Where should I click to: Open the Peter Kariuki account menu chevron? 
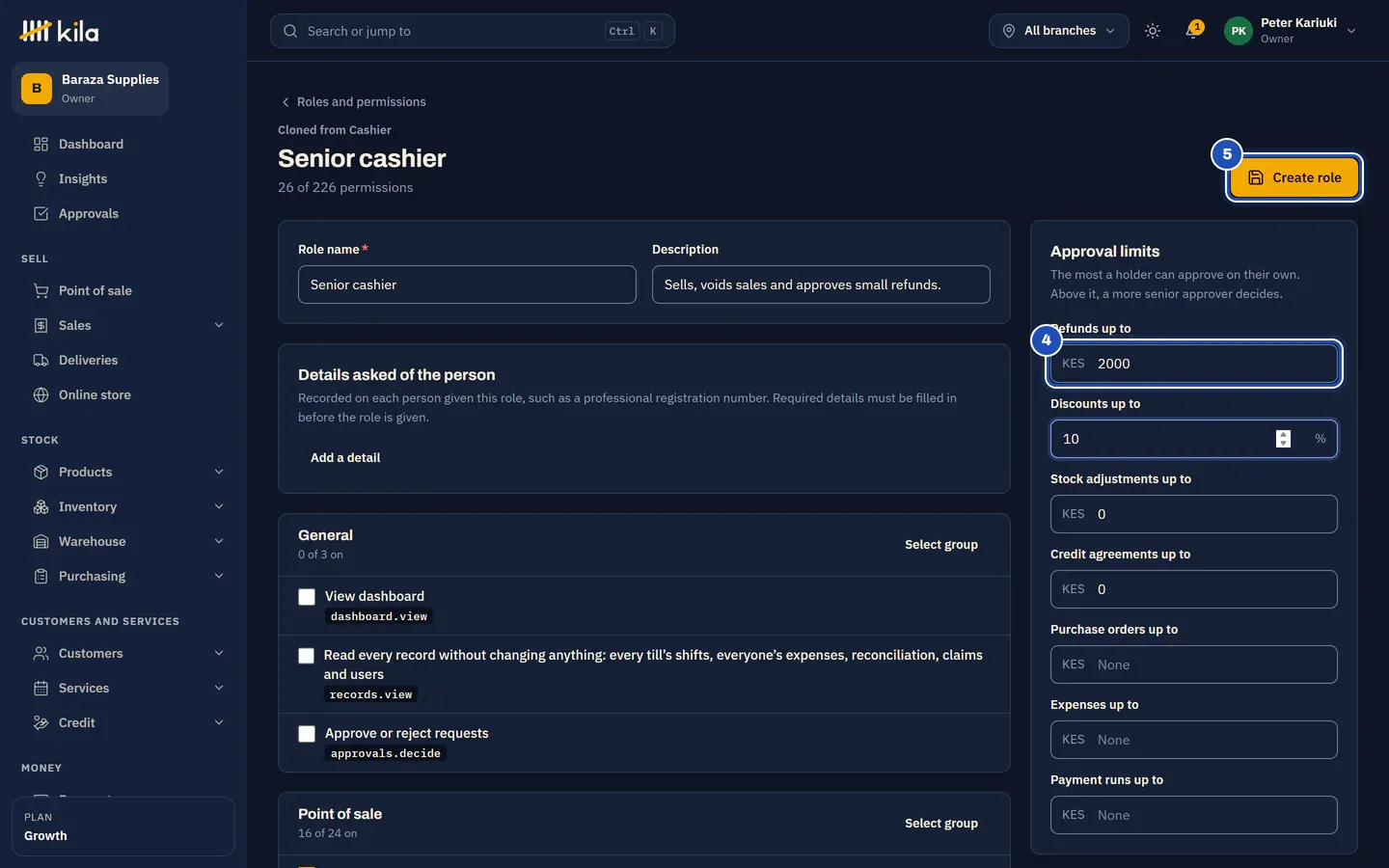coord(1351,31)
